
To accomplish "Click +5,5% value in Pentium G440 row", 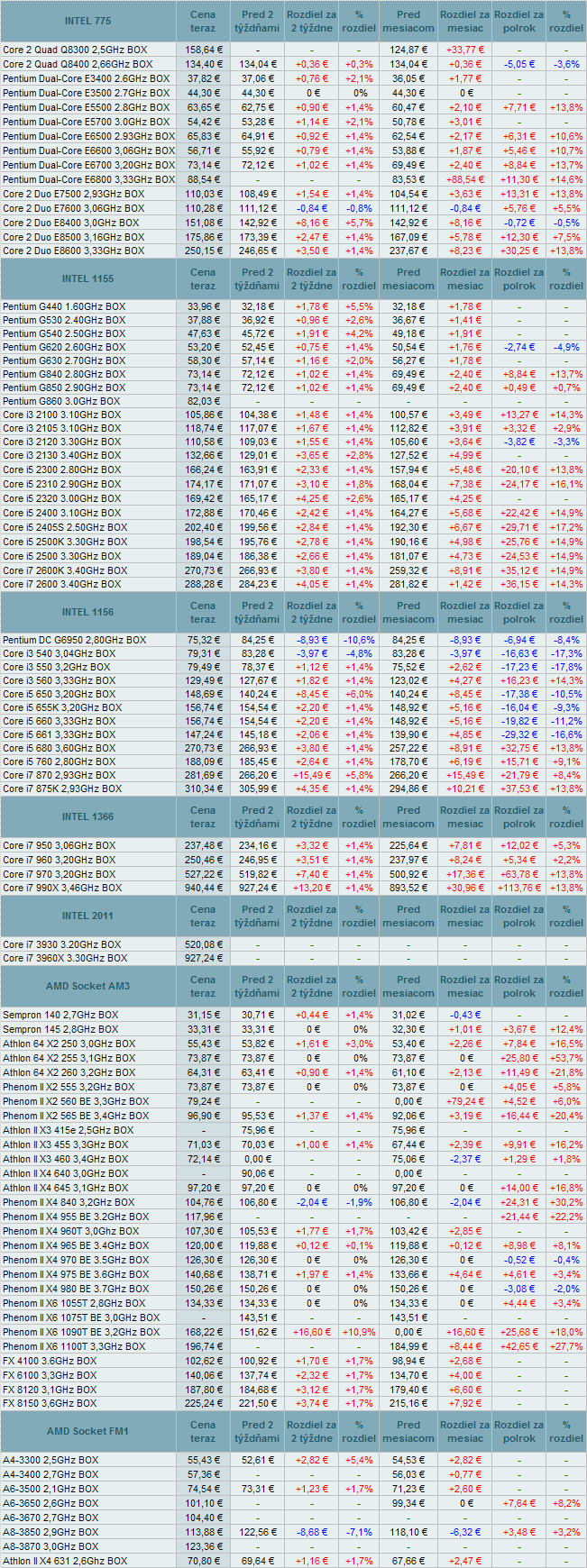I will pos(359,306).
